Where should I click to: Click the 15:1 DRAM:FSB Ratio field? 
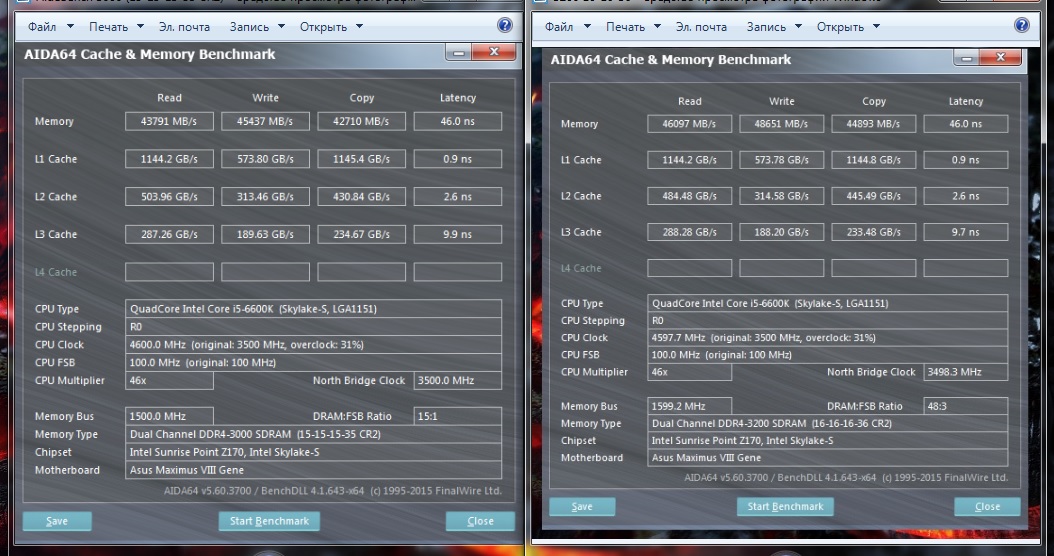pyautogui.click(x=457, y=416)
